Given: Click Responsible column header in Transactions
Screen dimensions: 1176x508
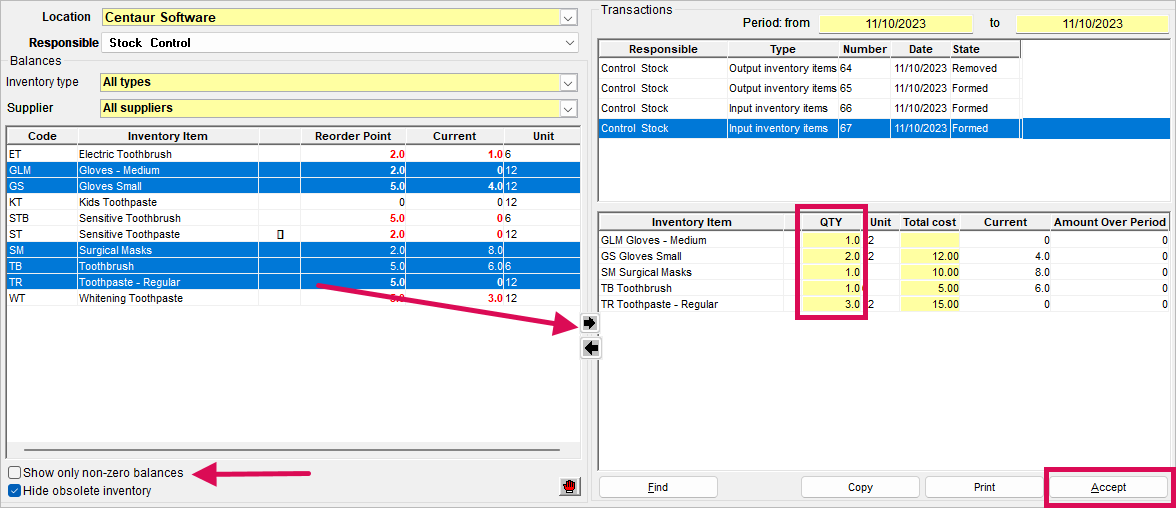Looking at the screenshot, I should click(664, 50).
